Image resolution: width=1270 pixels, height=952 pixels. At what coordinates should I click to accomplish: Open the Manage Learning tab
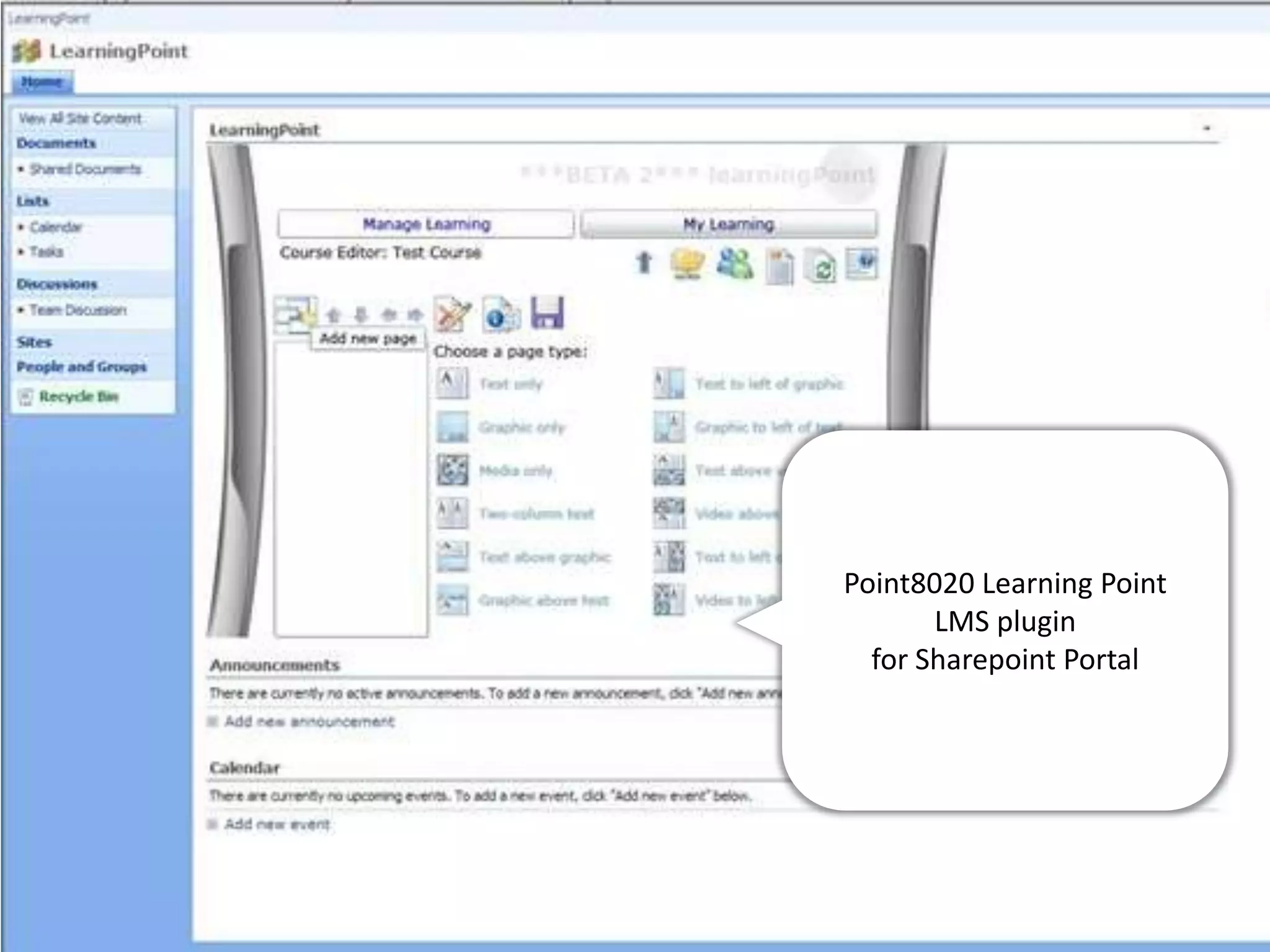tap(426, 224)
